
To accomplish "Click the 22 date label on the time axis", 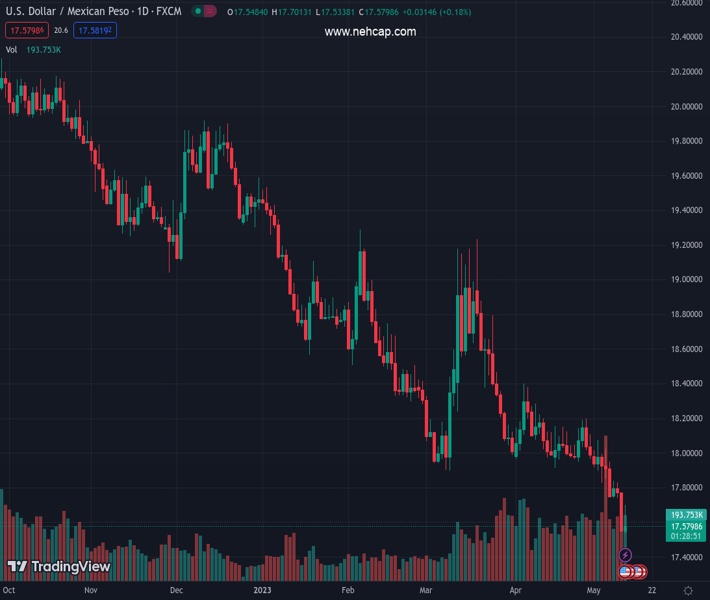I will 652,590.
